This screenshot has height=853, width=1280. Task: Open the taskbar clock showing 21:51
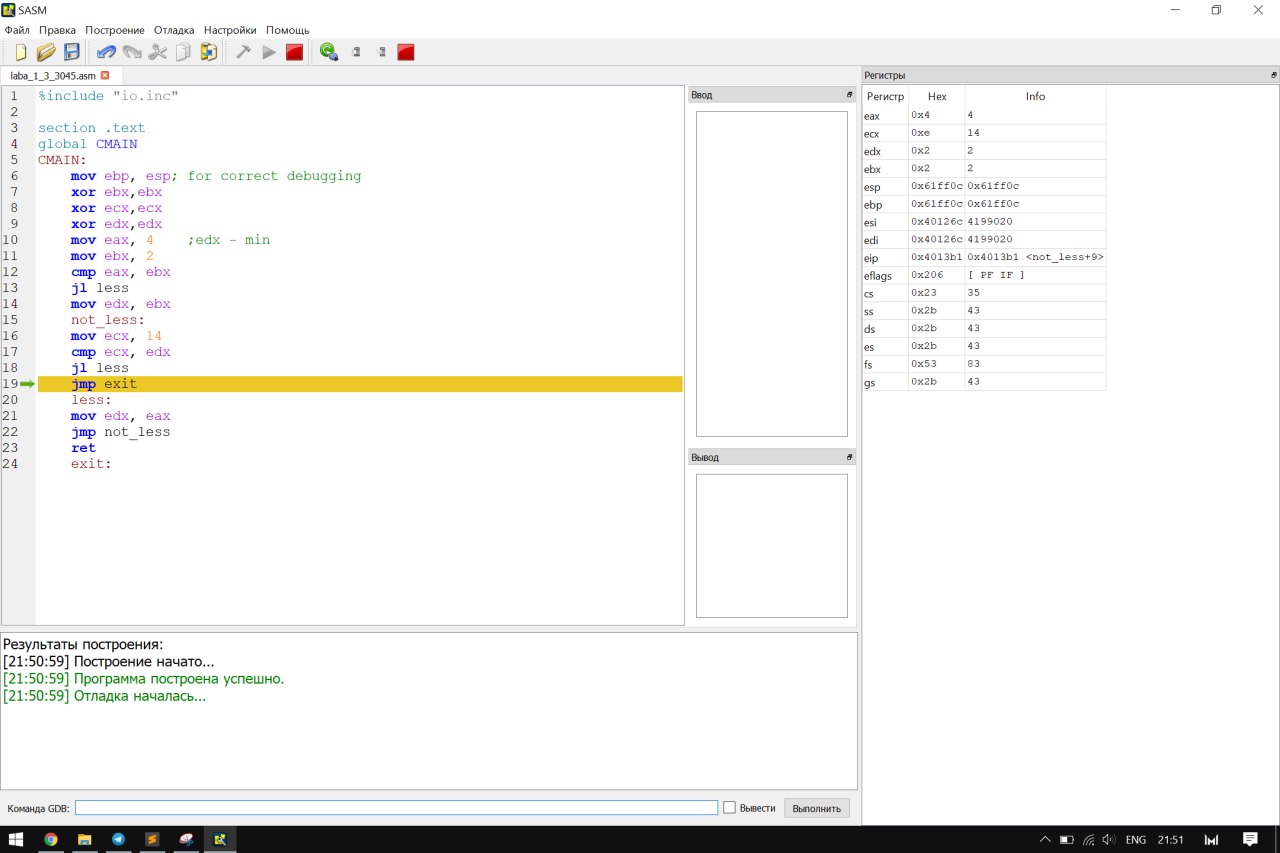(x=1170, y=840)
